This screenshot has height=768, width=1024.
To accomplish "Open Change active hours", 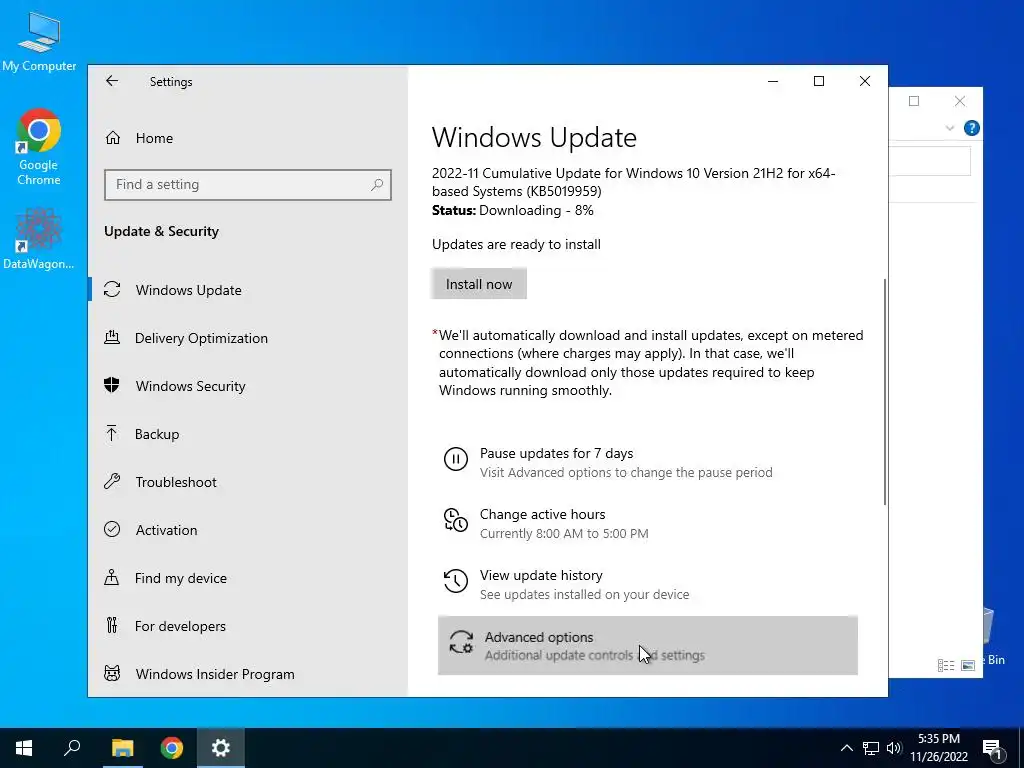I will coord(647,523).
